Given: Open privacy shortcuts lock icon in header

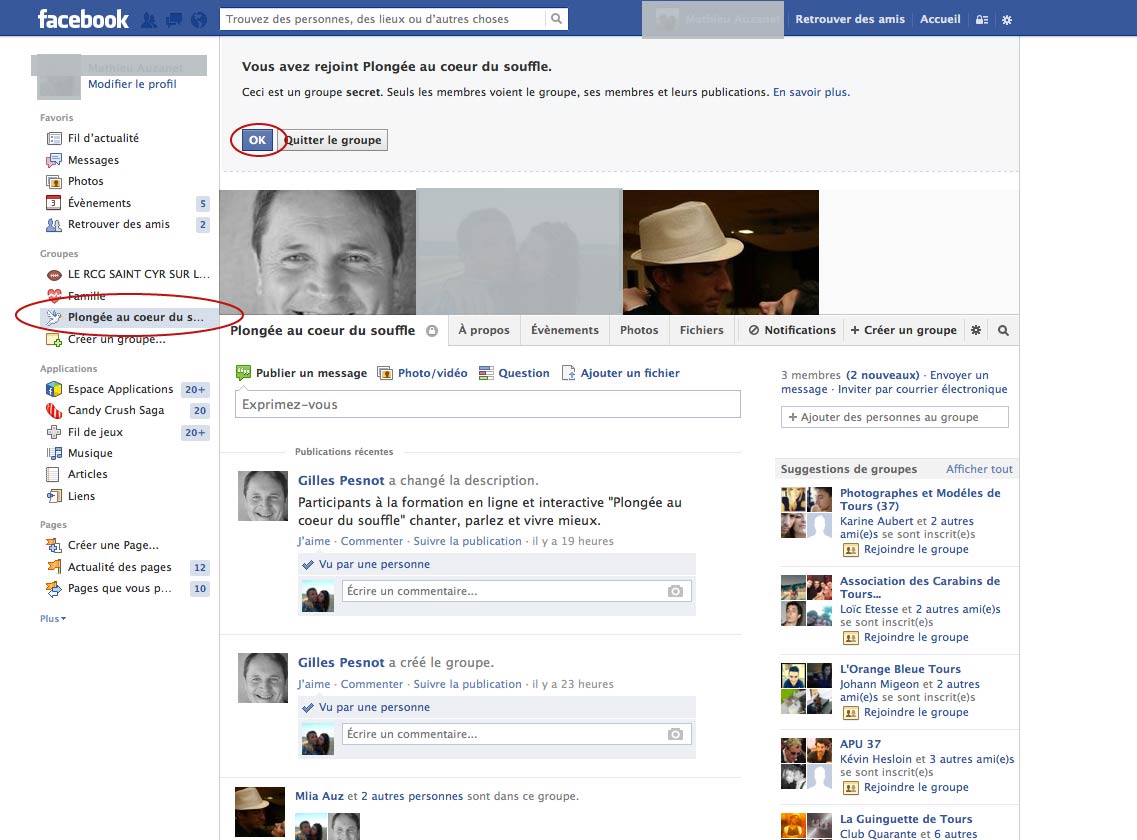Looking at the screenshot, I should pyautogui.click(x=982, y=20).
